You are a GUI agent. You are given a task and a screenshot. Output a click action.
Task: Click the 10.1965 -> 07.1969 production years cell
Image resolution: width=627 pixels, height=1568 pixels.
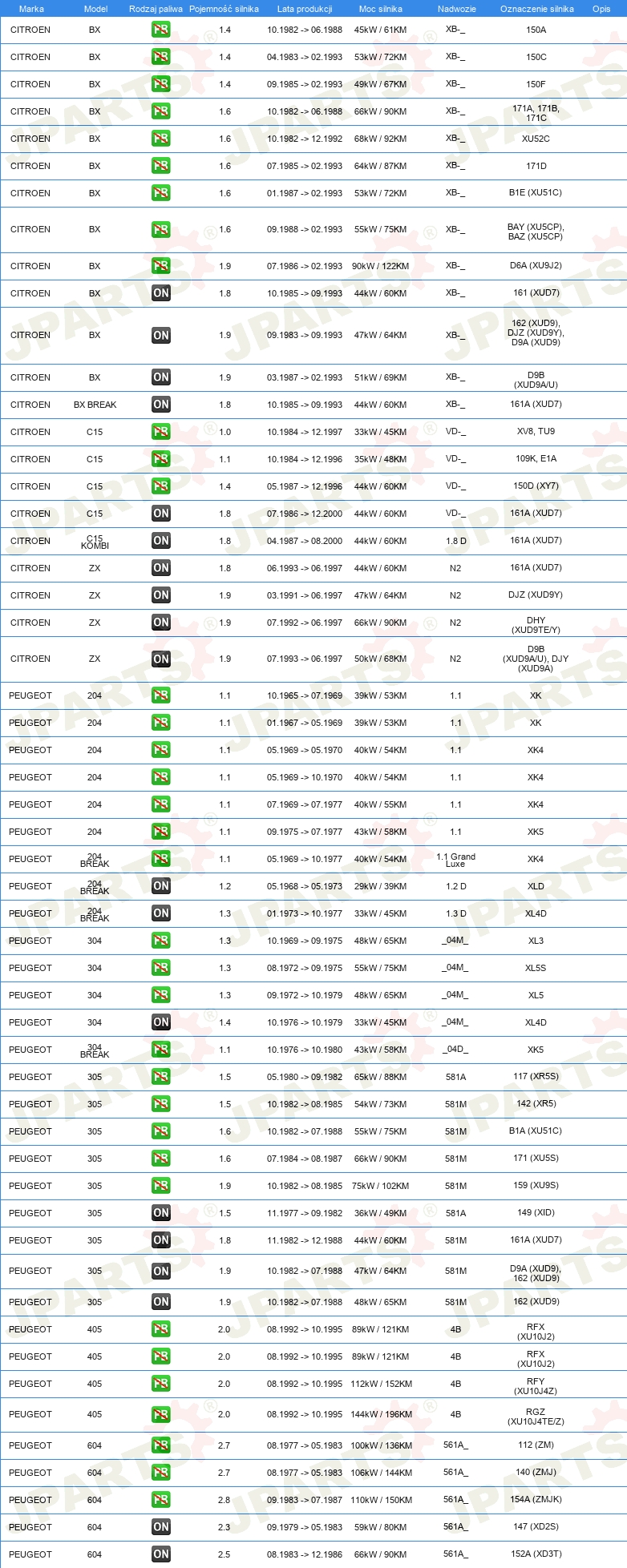pos(305,695)
